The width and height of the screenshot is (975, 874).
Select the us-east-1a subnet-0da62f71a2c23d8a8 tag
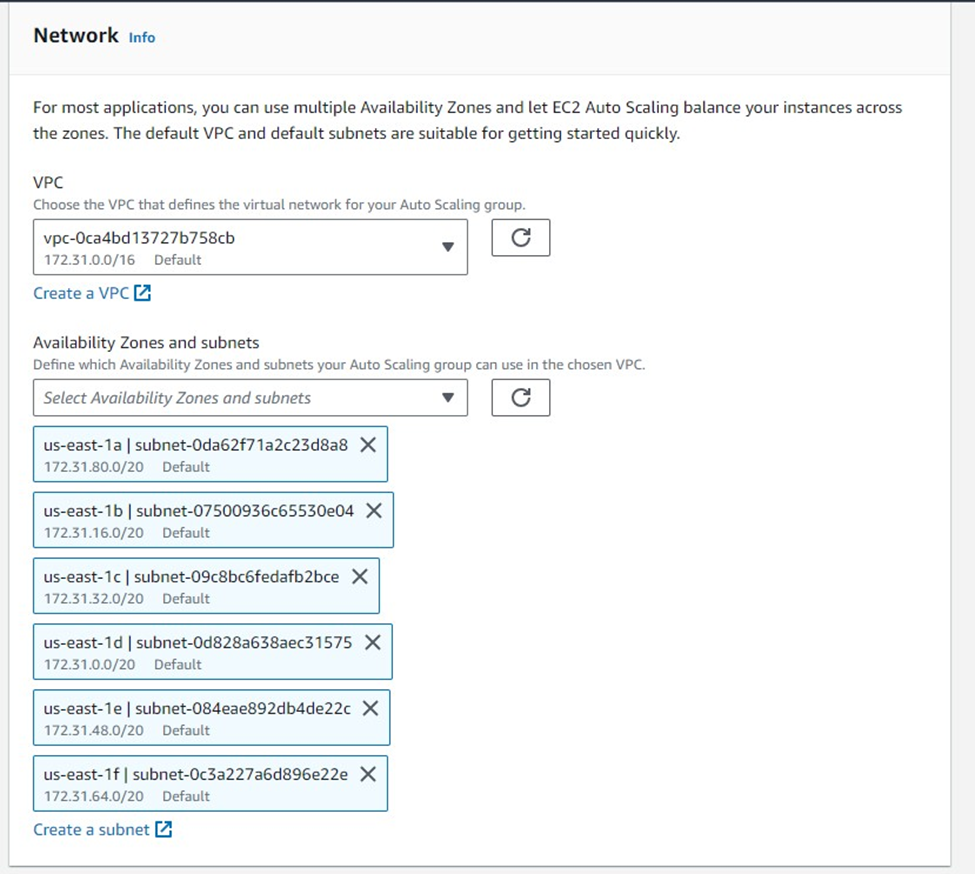click(196, 445)
